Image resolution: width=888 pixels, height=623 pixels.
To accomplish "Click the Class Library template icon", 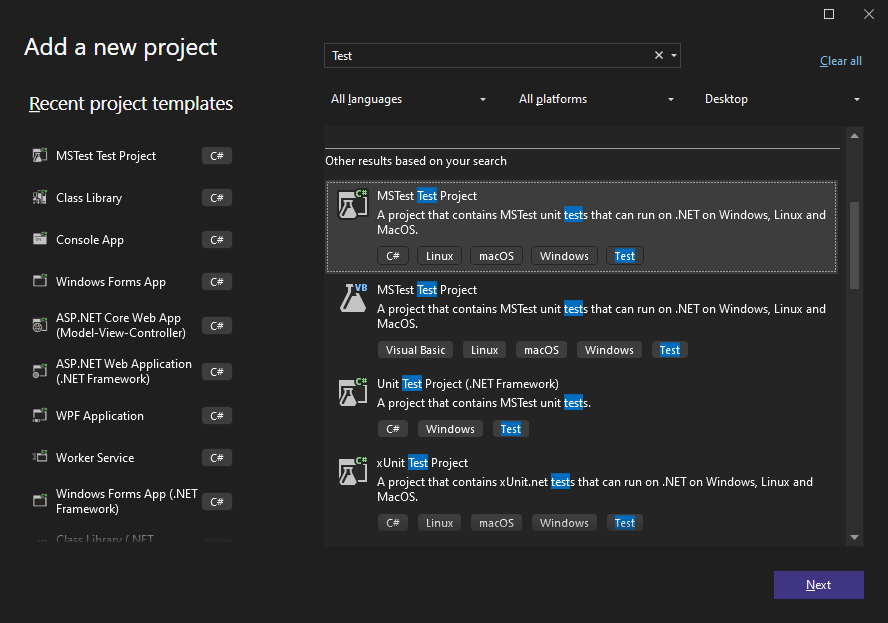I will (40, 197).
